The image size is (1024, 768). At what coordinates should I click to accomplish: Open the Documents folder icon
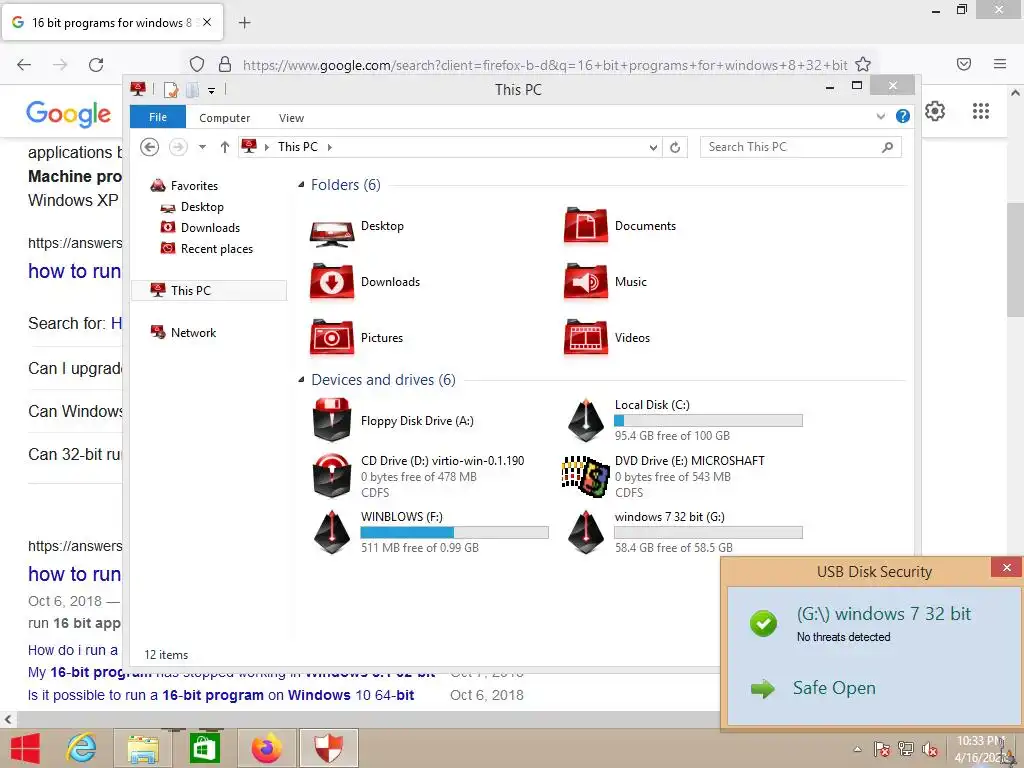coord(586,227)
